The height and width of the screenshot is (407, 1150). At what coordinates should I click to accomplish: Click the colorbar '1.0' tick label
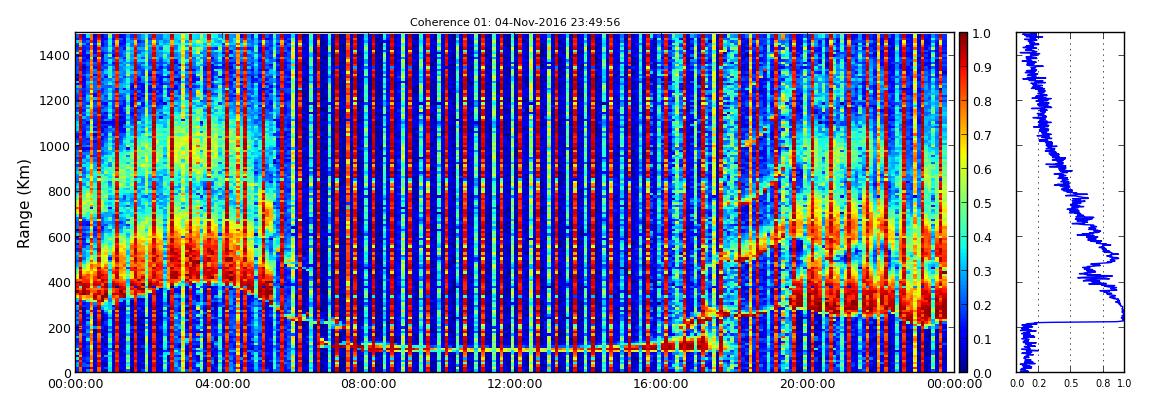[981, 34]
